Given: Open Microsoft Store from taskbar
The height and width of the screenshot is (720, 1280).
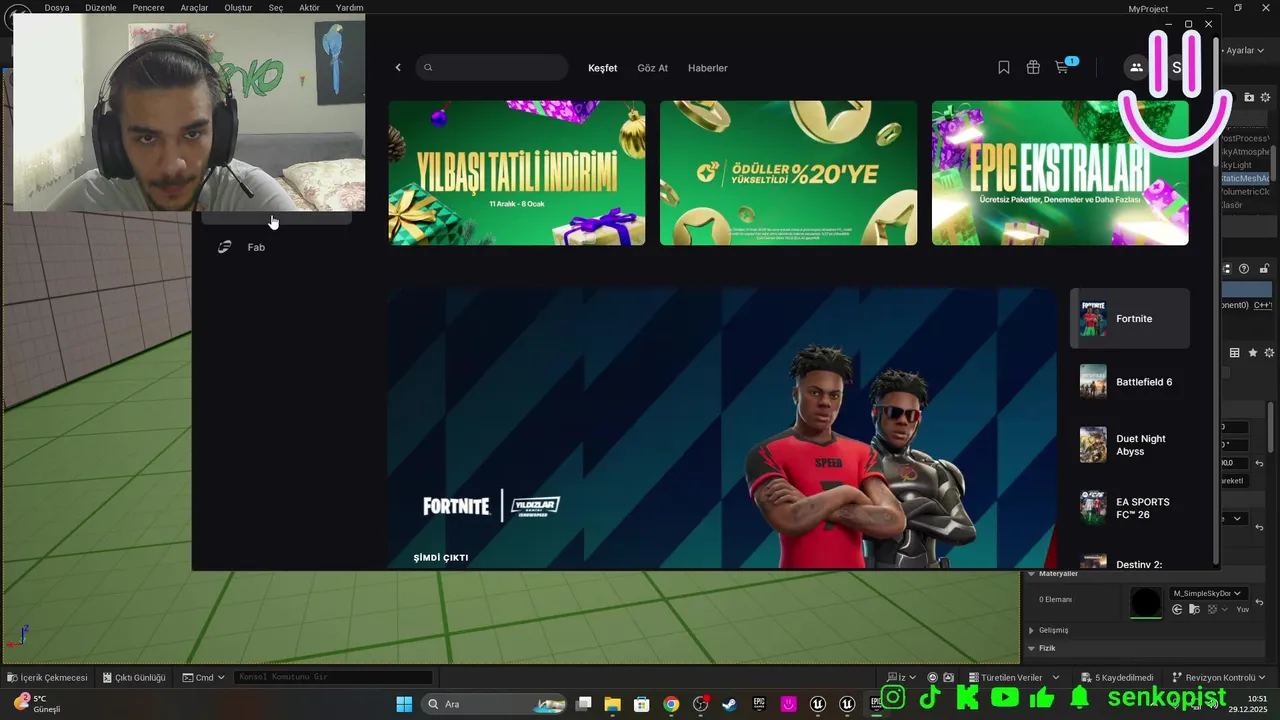Looking at the screenshot, I should tap(642, 704).
